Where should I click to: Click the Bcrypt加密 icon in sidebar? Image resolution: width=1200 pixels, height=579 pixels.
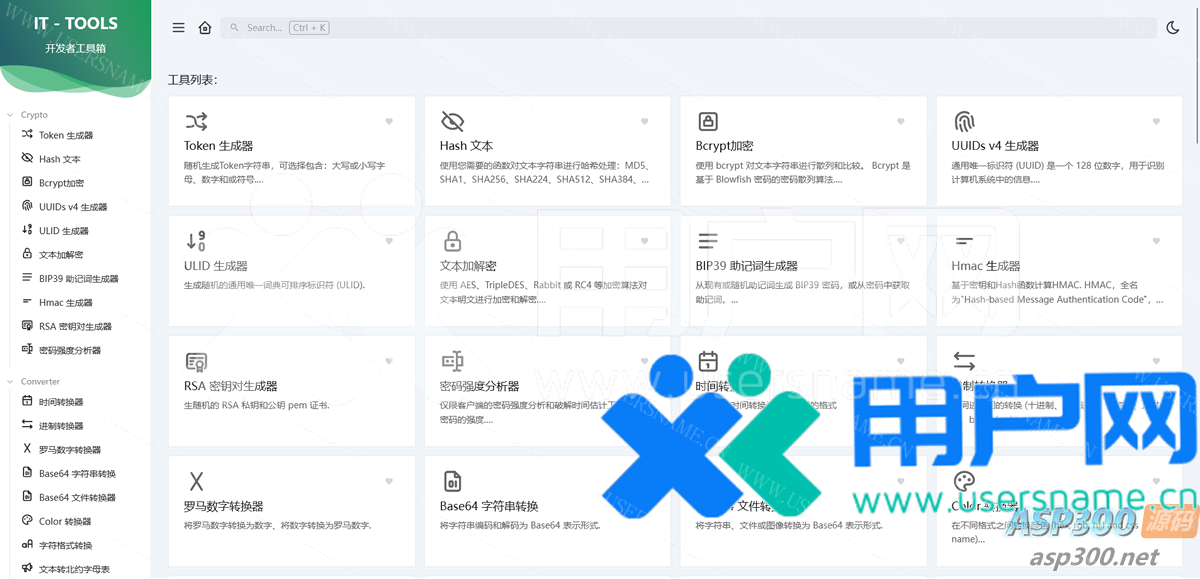pos(27,183)
